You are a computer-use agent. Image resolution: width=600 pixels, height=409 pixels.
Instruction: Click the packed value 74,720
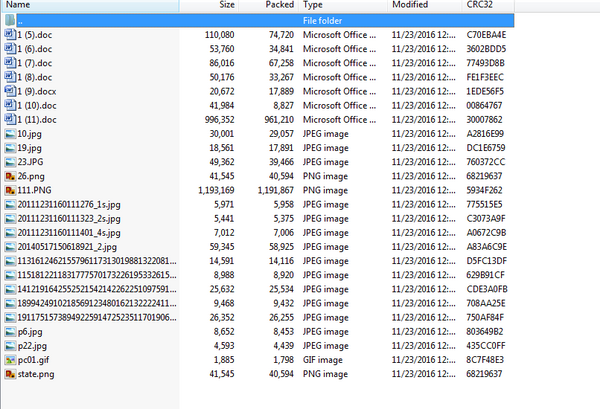pos(281,35)
